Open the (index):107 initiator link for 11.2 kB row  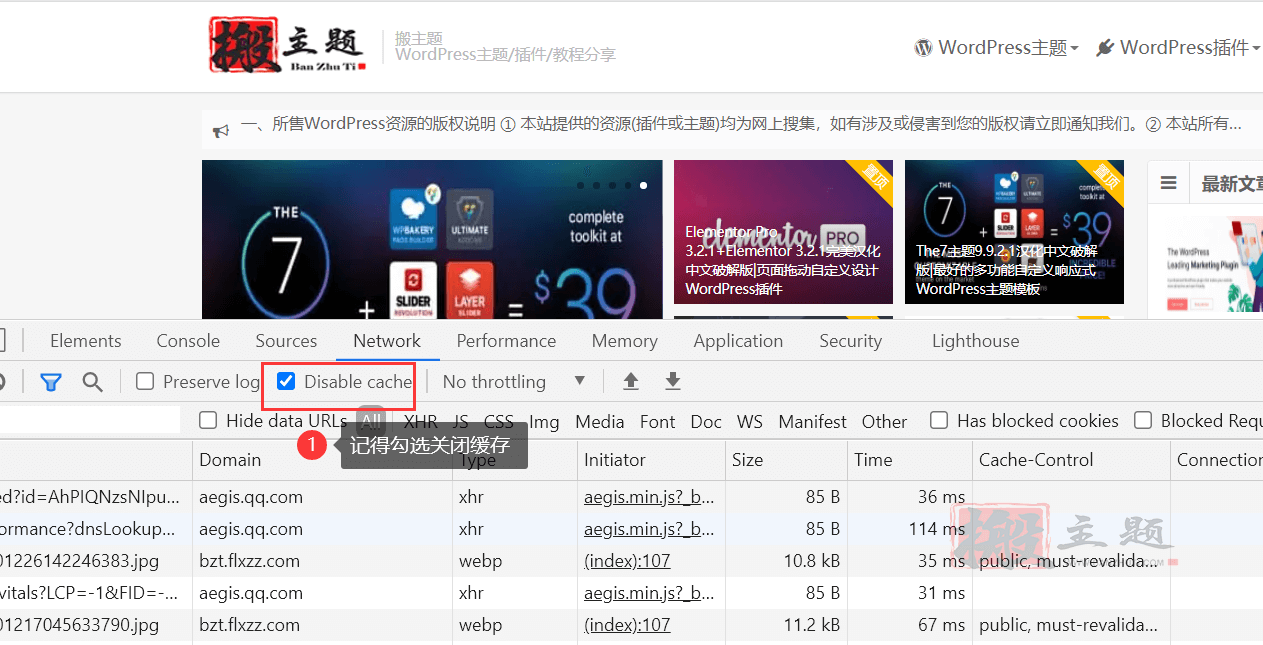tap(627, 625)
